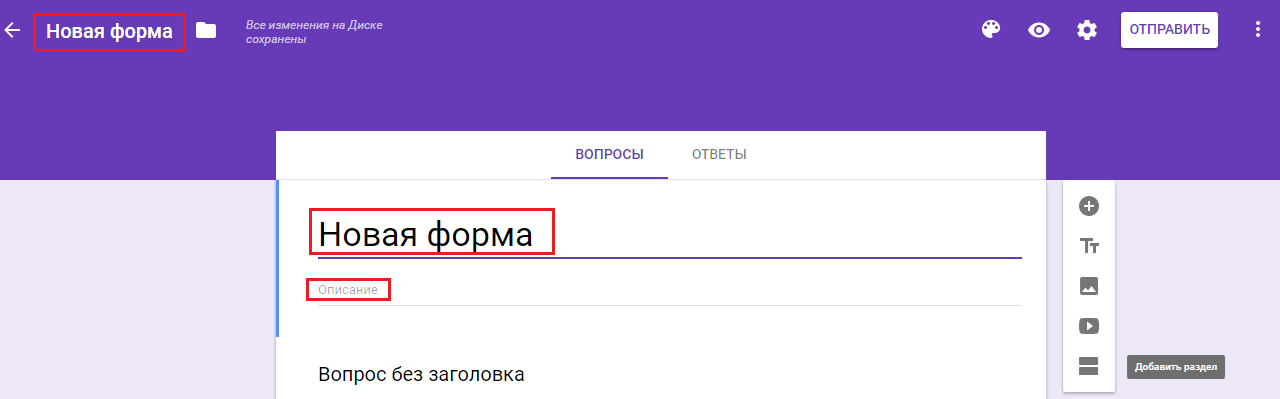The width and height of the screenshot is (1280, 399).
Task: Click the saved-to-Drive status text
Action: 314,31
